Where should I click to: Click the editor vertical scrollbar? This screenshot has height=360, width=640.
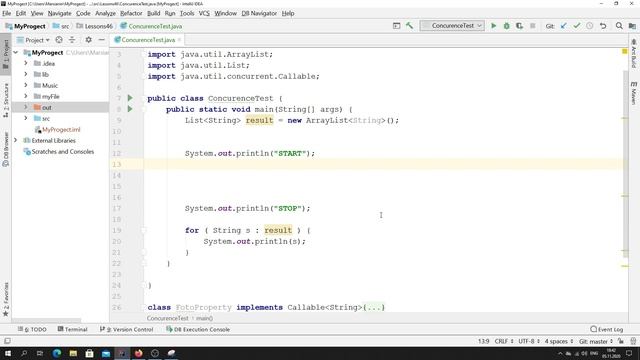point(626,163)
